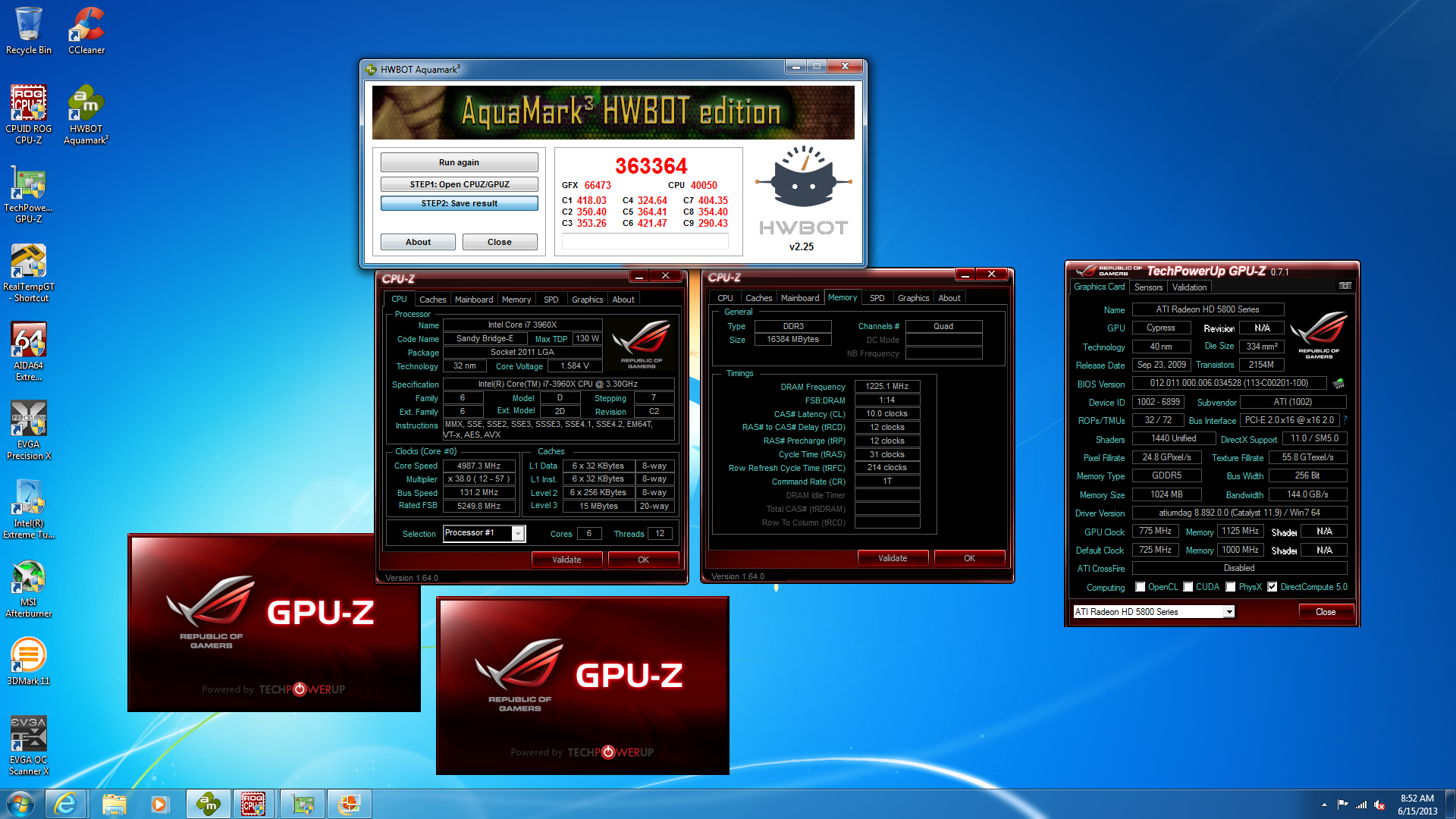The width and height of the screenshot is (1456, 819).
Task: Click the Core Voltage value 1.584 V
Action: pos(574,366)
